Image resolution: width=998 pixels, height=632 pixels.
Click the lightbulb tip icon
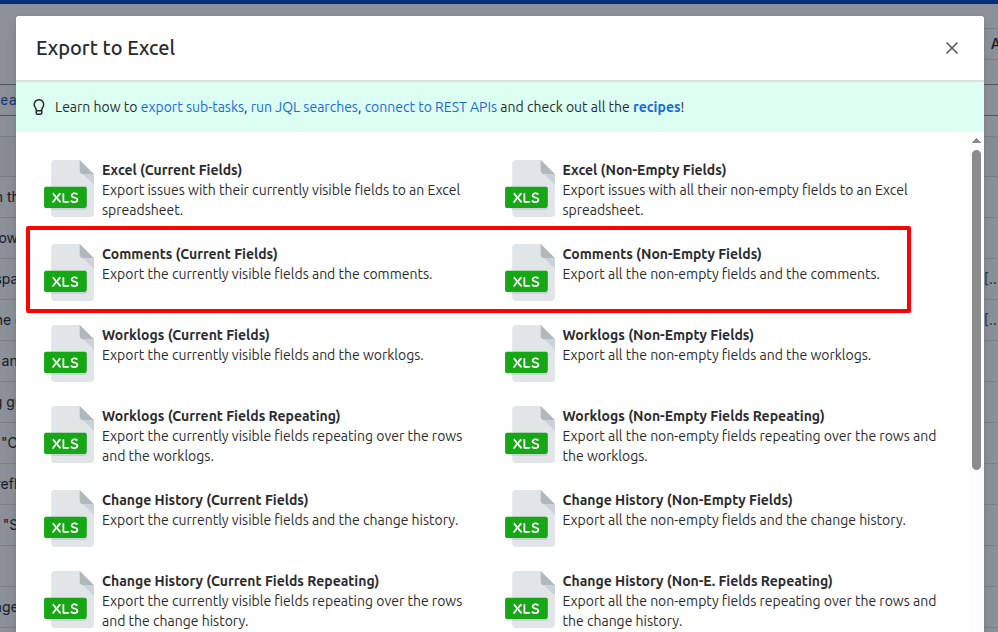pos(39,106)
